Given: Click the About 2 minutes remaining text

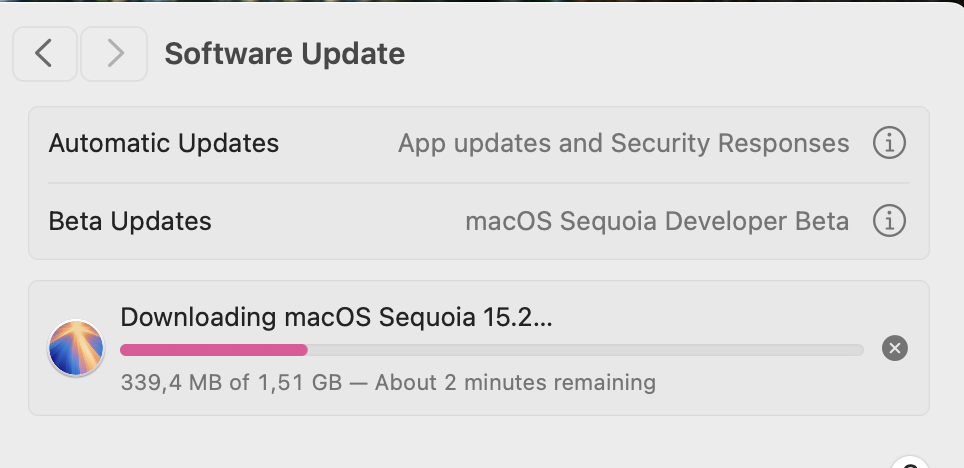Looking at the screenshot, I should tap(515, 383).
